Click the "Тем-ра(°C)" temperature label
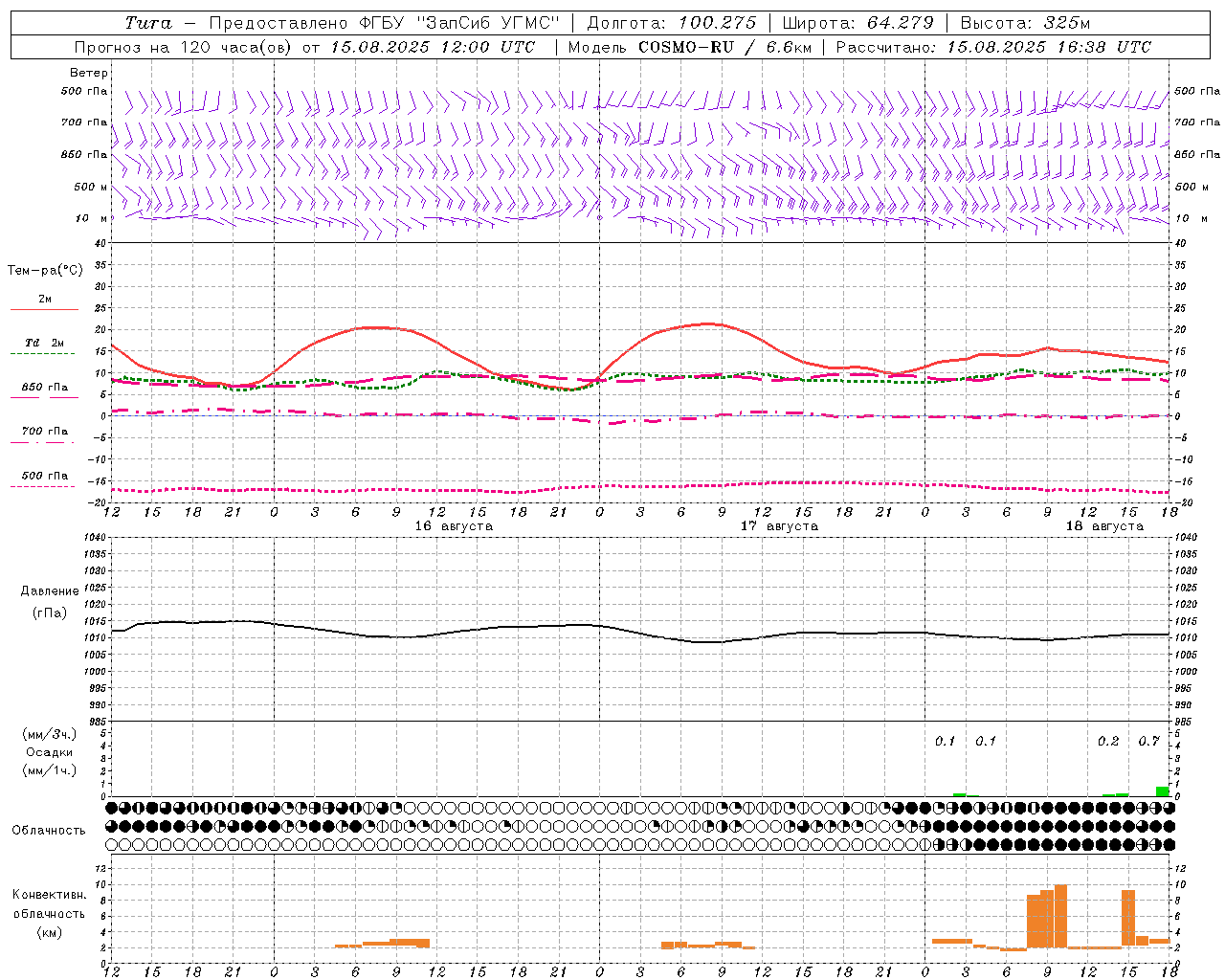Viewport: 1225px width, 980px height. [45, 271]
